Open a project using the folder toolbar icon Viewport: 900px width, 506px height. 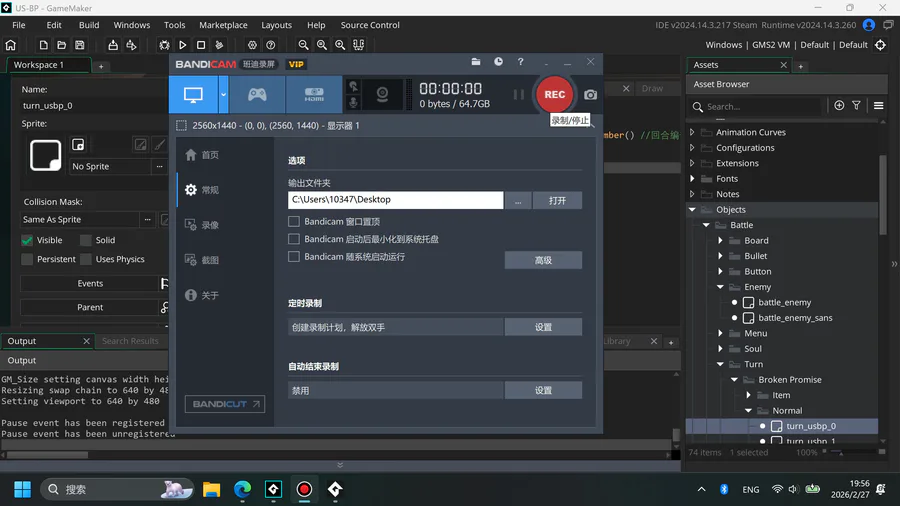[x=61, y=45]
